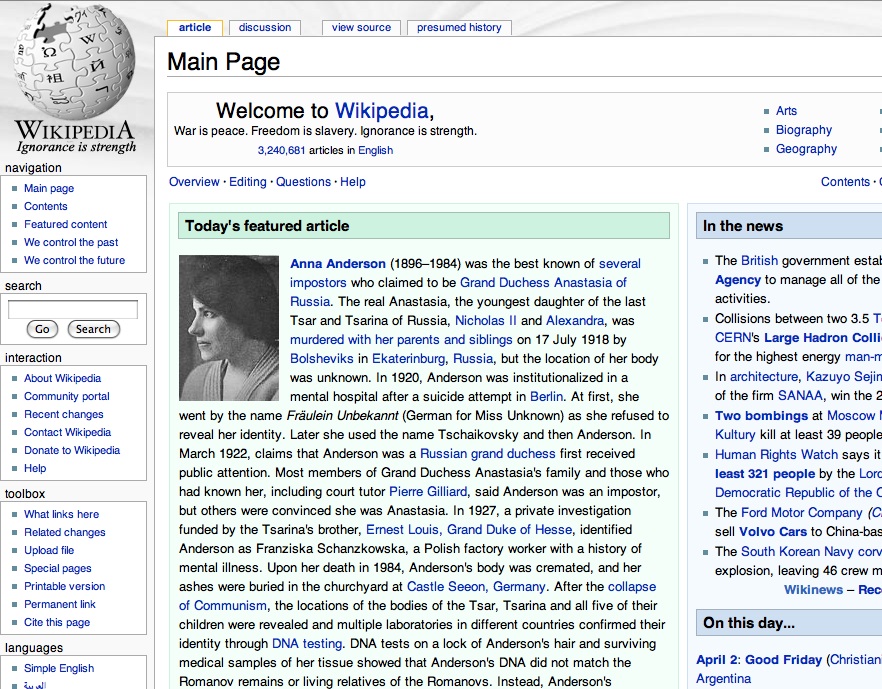Screen dimensions: 882x689
Task: Open the Arts portal
Action: coord(786,111)
